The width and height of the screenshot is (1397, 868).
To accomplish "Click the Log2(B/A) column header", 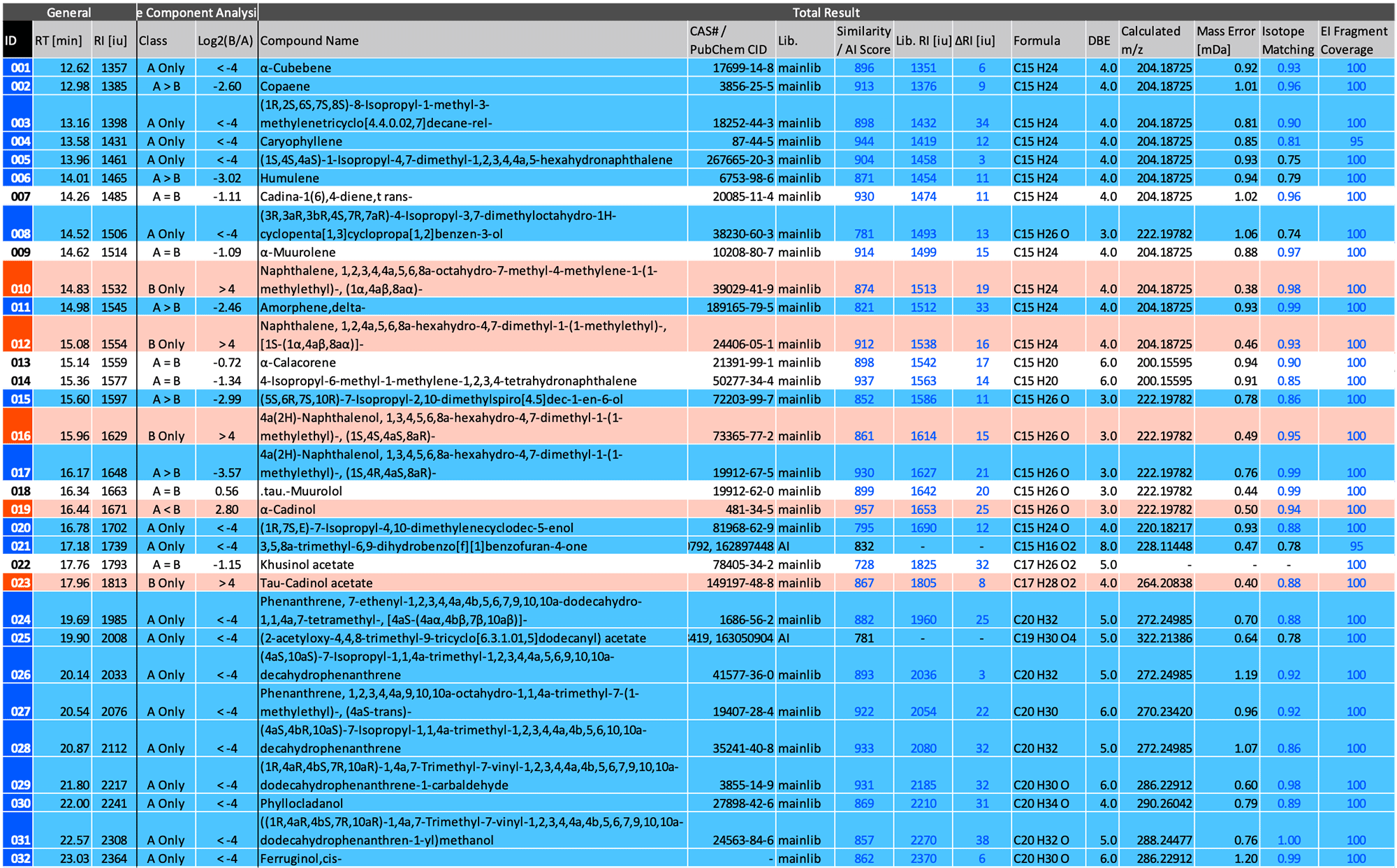I will (225, 41).
